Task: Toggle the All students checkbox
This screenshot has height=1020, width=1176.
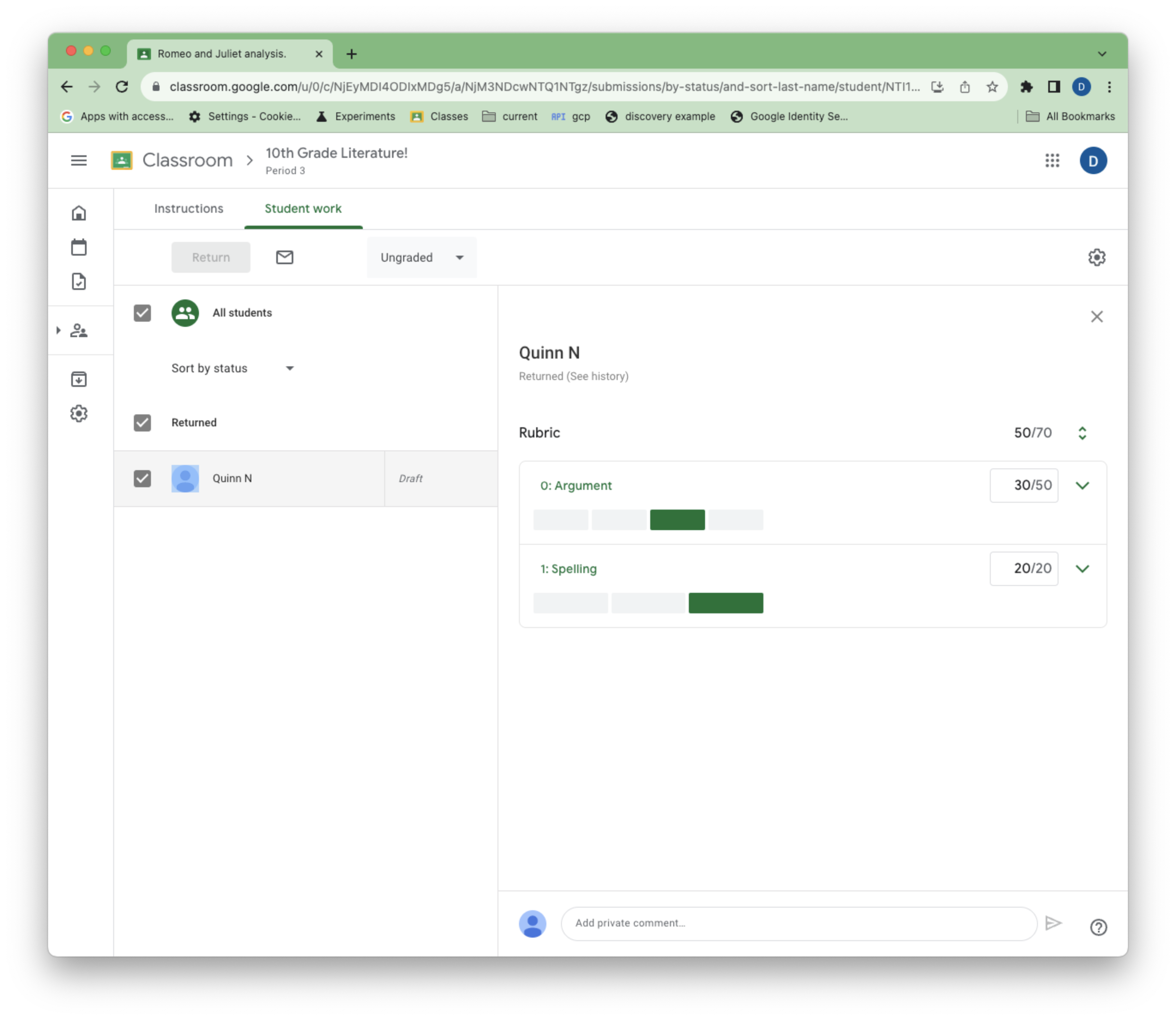Action: coord(142,312)
